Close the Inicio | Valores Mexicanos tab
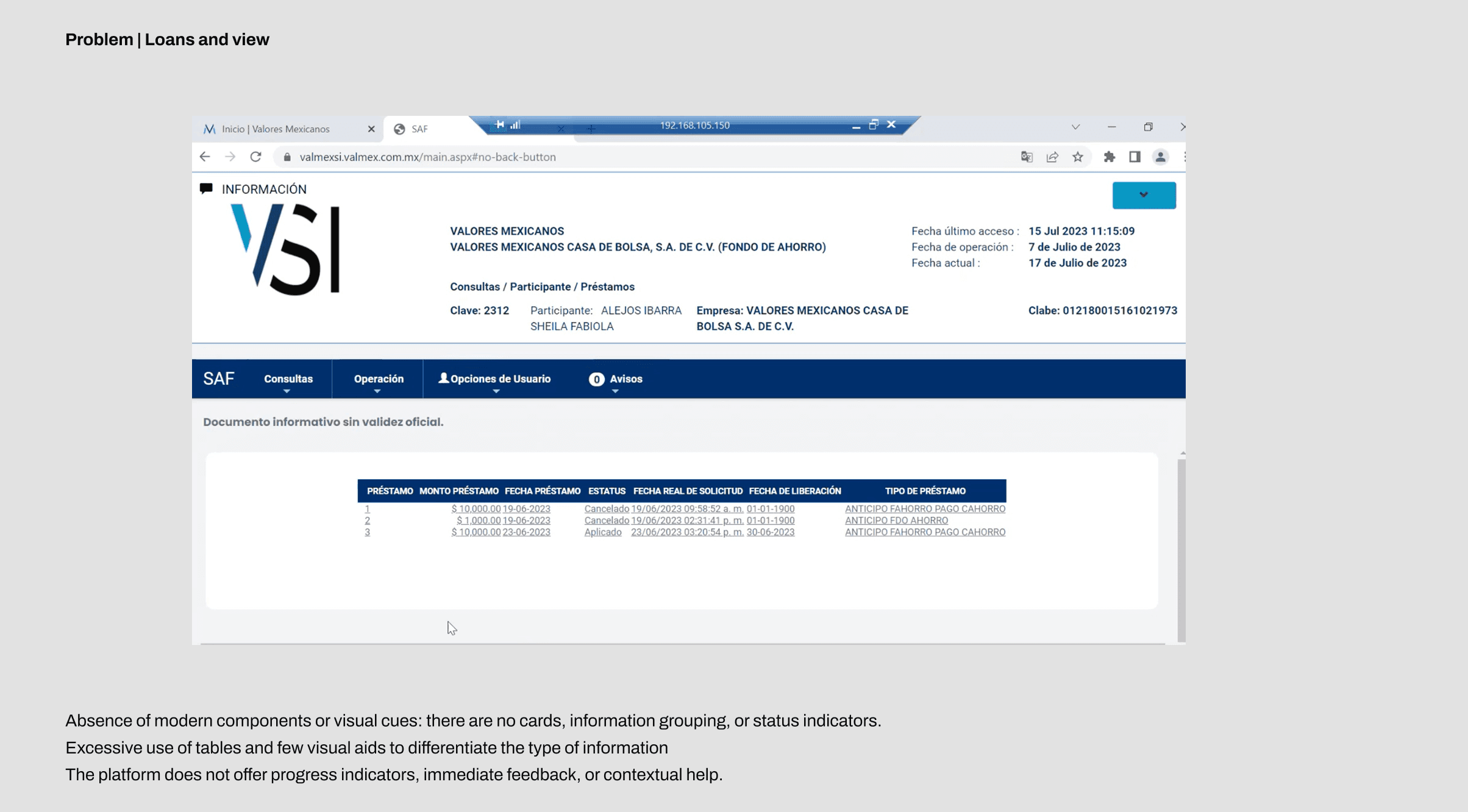 (x=371, y=129)
